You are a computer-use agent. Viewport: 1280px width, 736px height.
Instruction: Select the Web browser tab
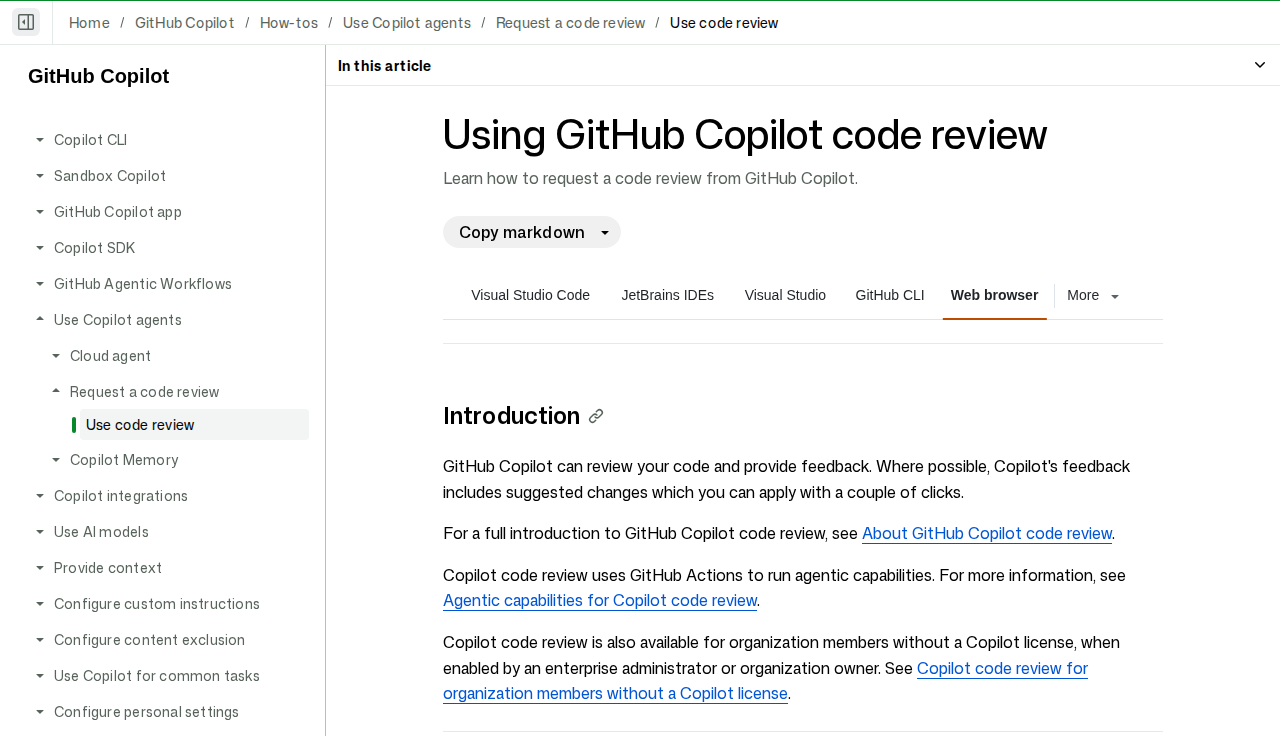(x=994, y=295)
